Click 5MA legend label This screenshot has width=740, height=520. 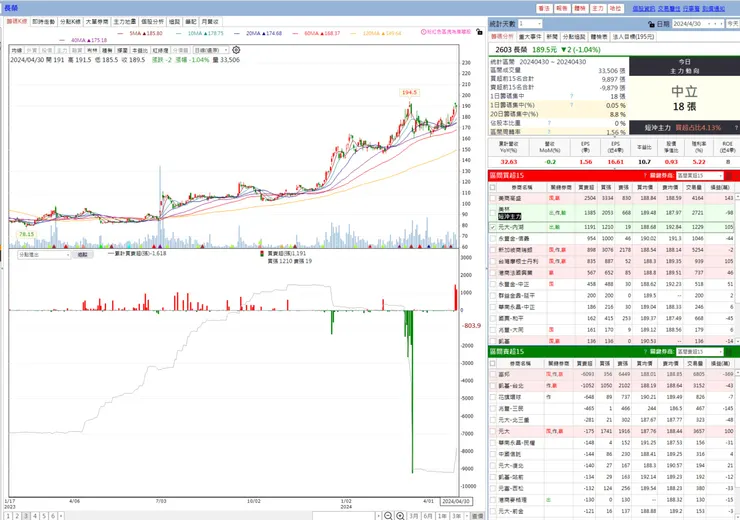pos(145,33)
